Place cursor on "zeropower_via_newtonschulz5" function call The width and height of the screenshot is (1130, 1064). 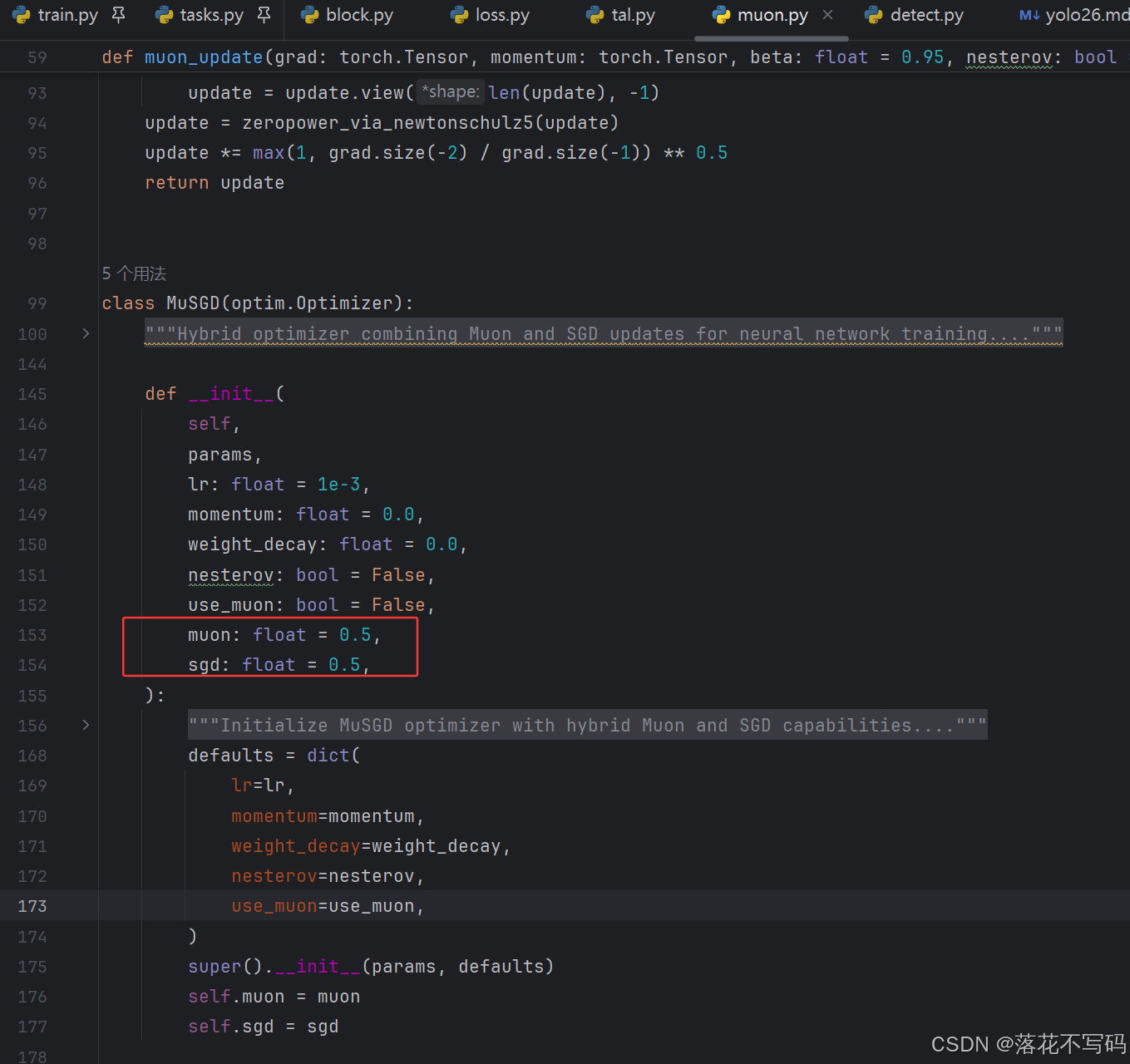(387, 123)
